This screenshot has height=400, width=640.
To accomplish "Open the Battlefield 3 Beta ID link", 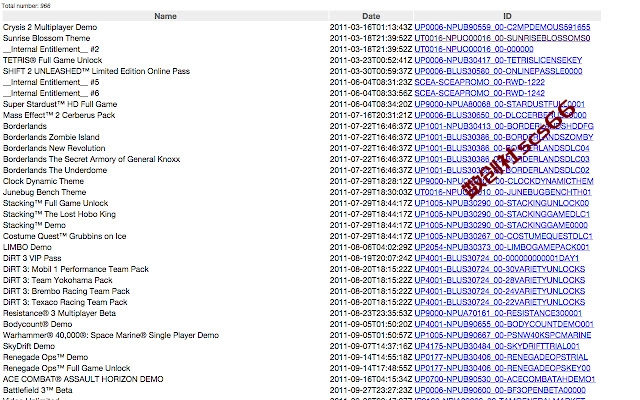I will [x=500, y=391].
